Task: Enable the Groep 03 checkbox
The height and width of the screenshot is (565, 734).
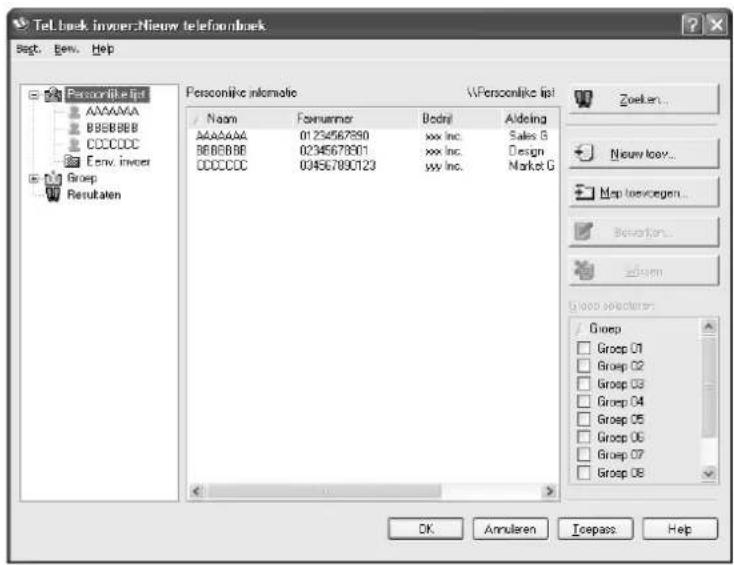Action: 584,384
